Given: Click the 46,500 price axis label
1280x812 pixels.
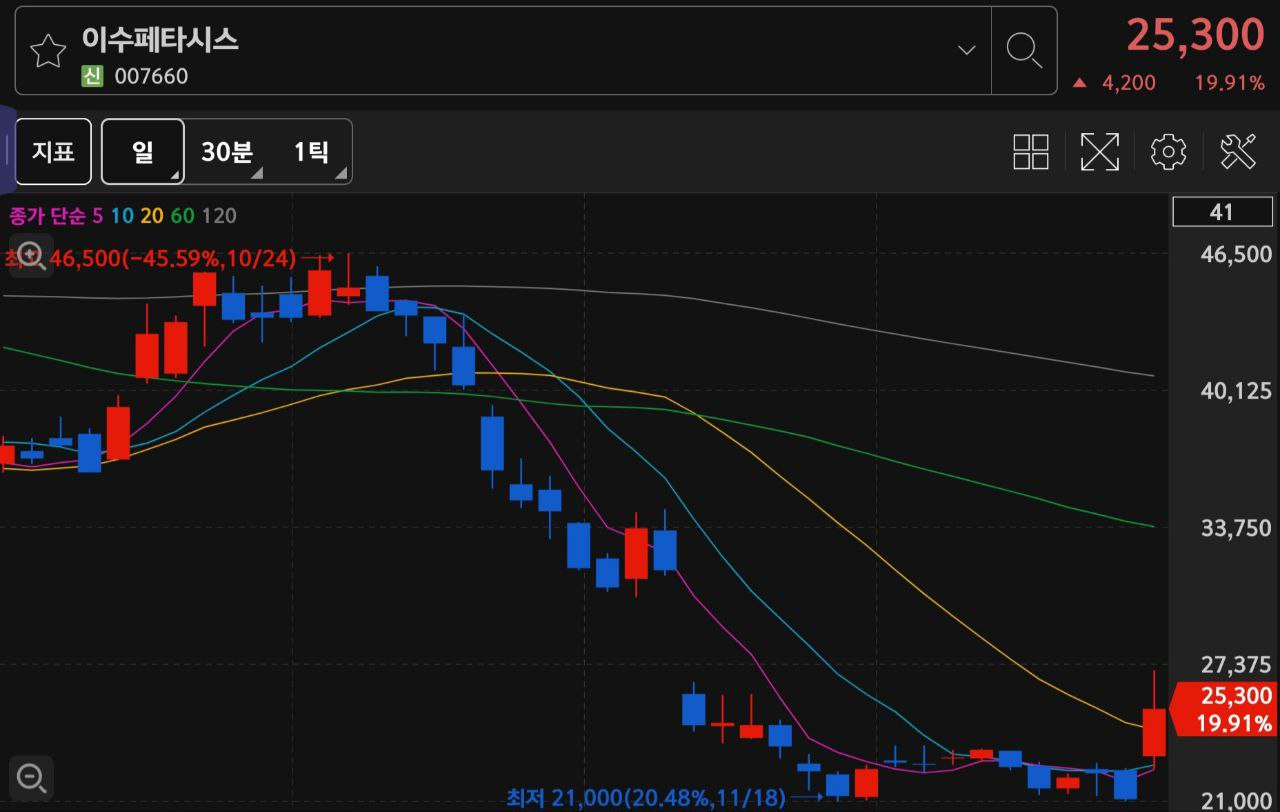Looking at the screenshot, I should (x=1236, y=254).
